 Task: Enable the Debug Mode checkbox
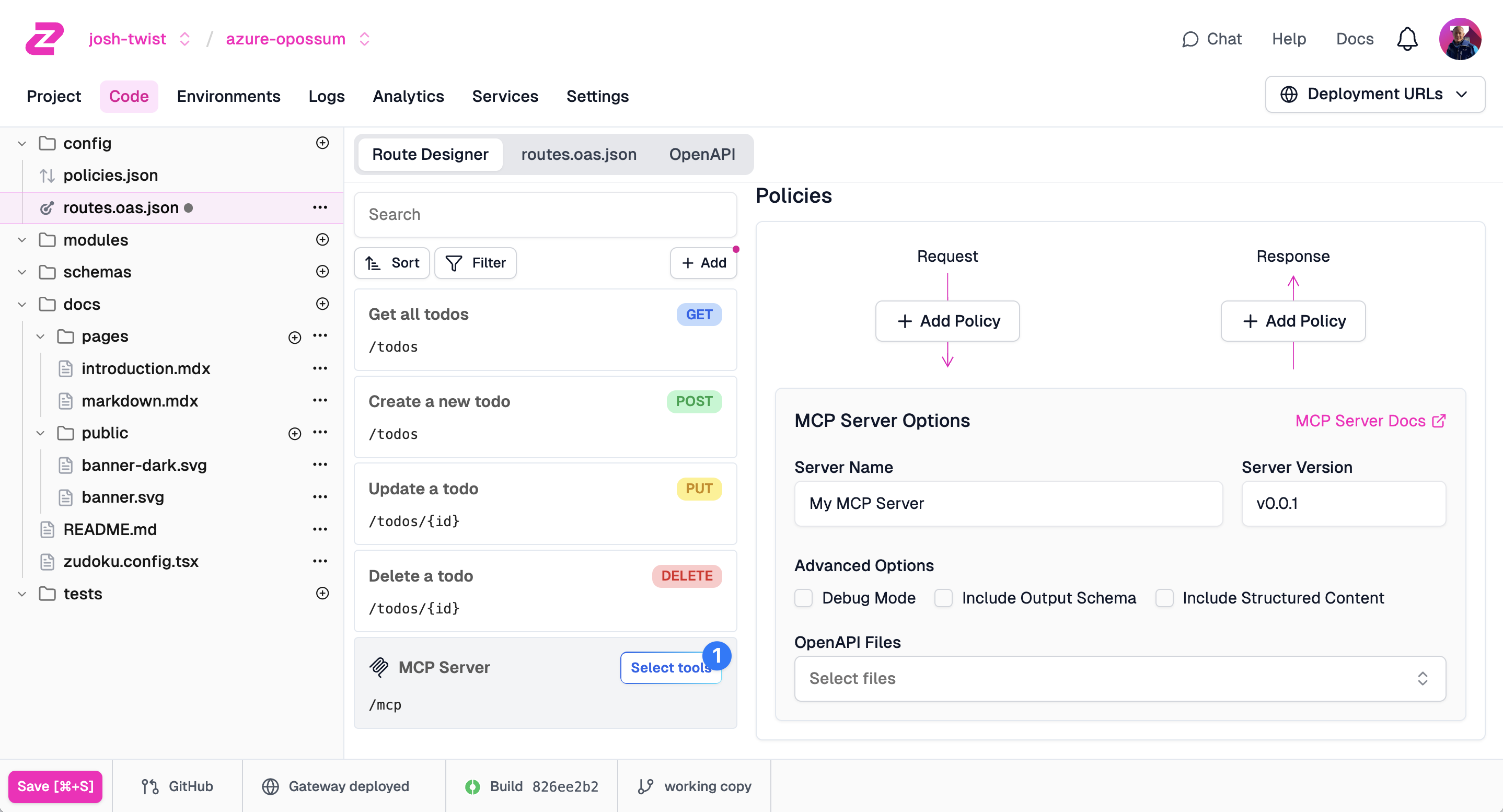pyautogui.click(x=803, y=598)
